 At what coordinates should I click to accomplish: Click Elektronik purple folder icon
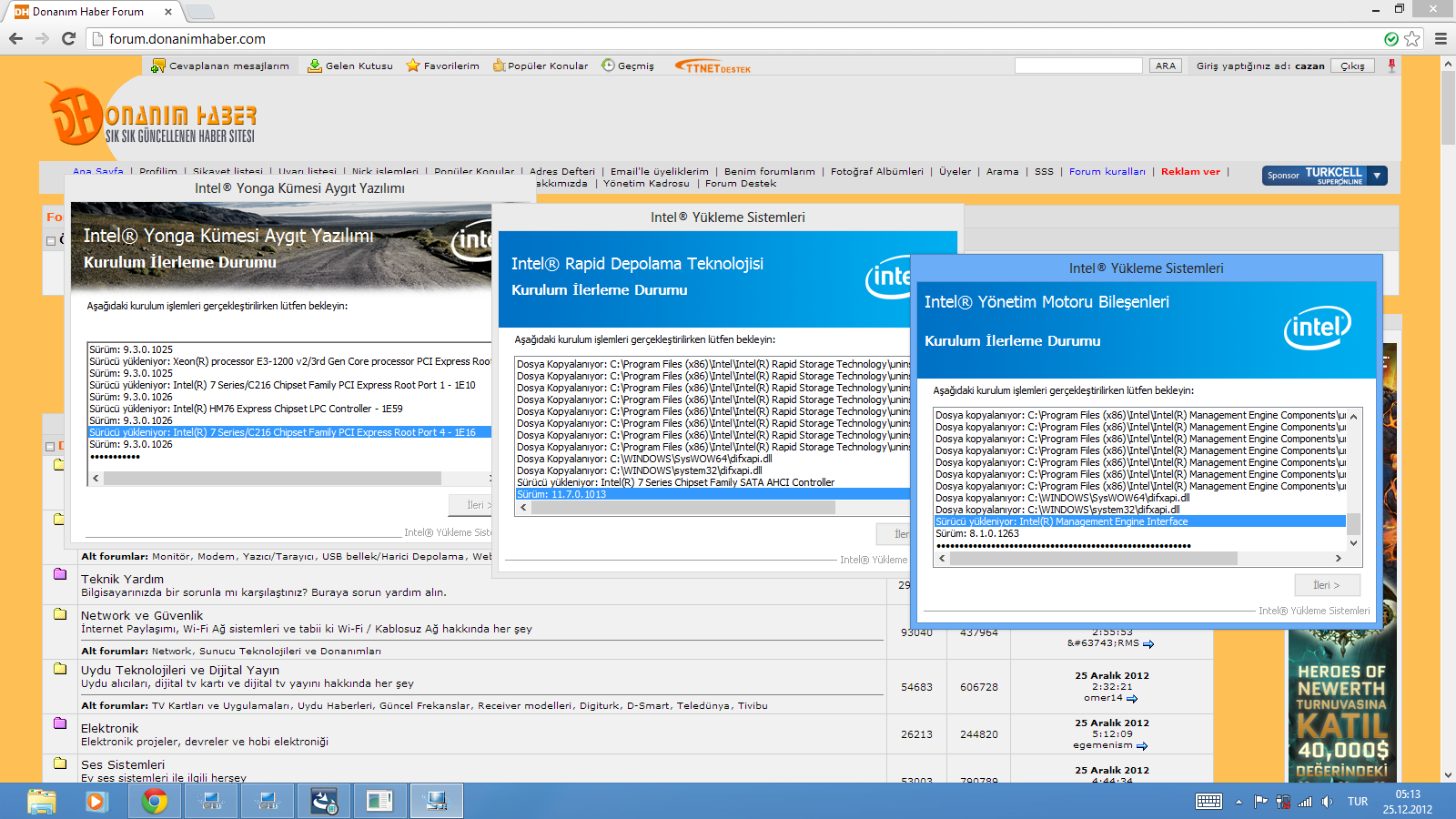click(x=60, y=723)
